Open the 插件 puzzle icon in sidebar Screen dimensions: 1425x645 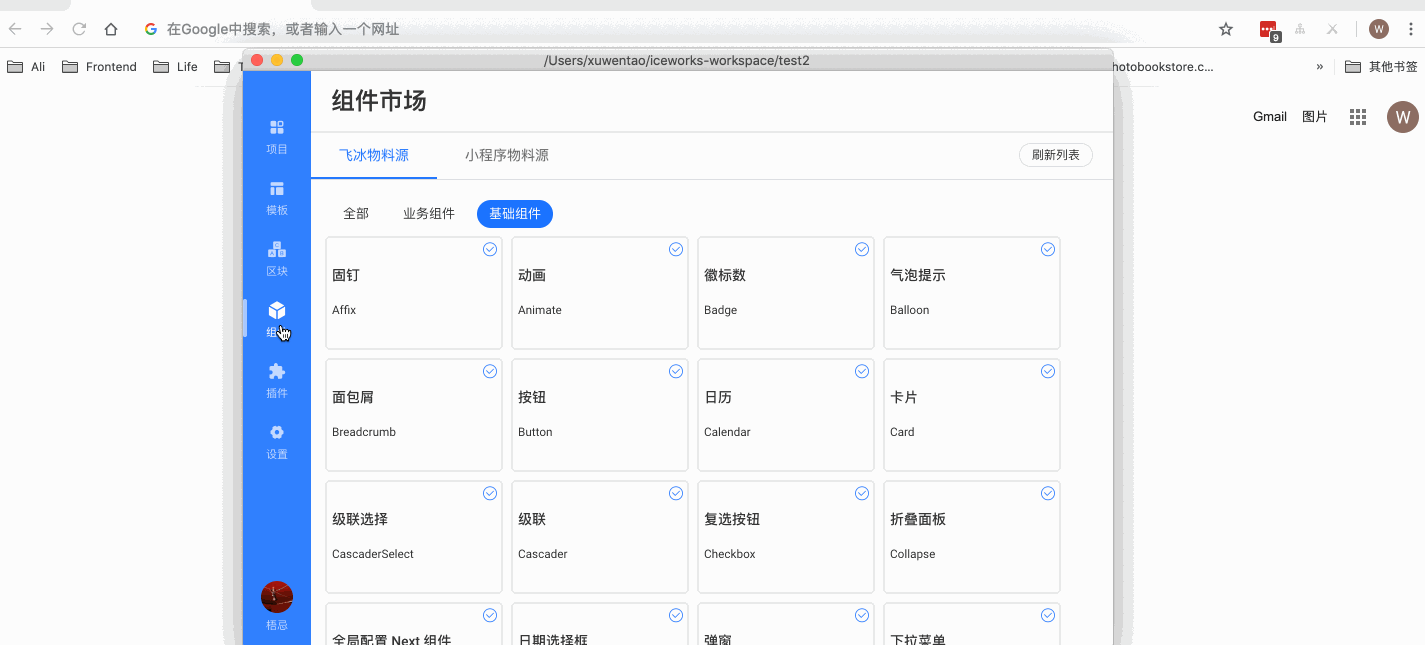coord(277,372)
